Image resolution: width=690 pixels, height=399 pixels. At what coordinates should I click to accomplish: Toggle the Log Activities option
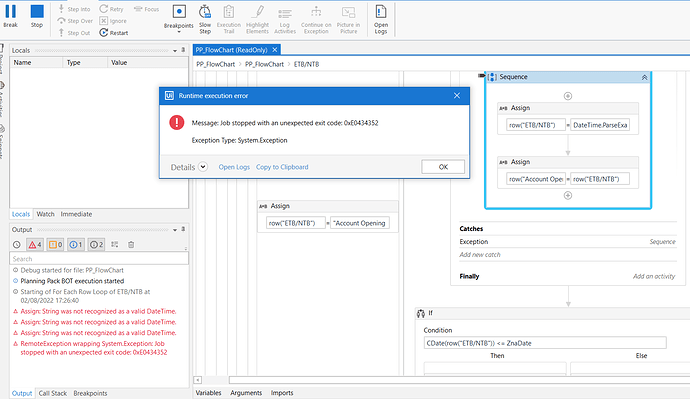[x=285, y=19]
